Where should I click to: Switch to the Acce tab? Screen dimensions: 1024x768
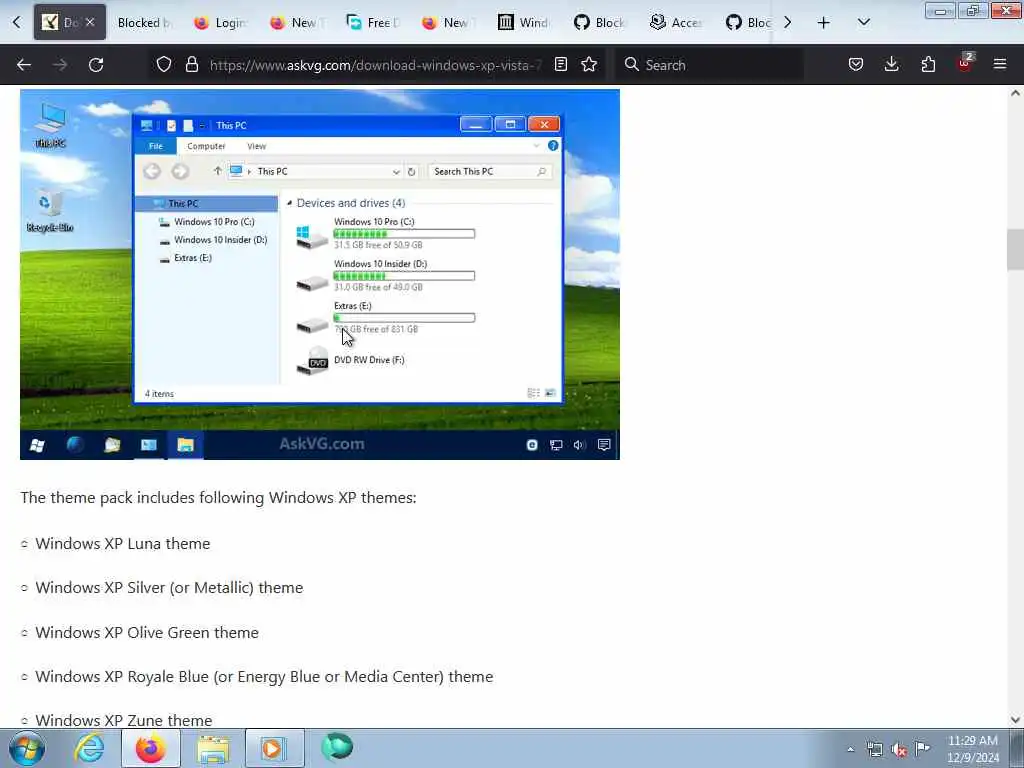coord(677,23)
